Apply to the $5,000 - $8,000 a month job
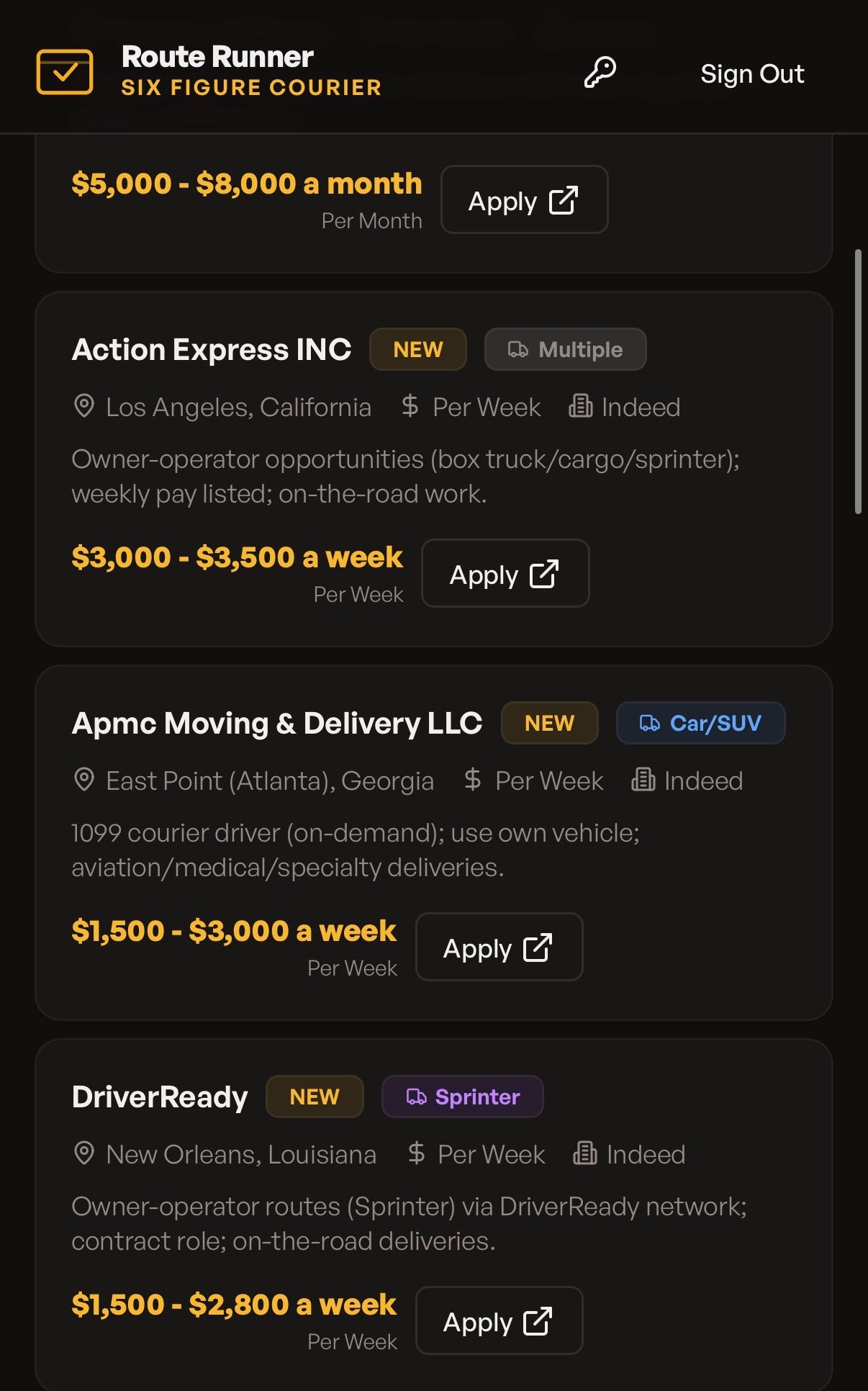Image resolution: width=868 pixels, height=1391 pixels. 524,200
